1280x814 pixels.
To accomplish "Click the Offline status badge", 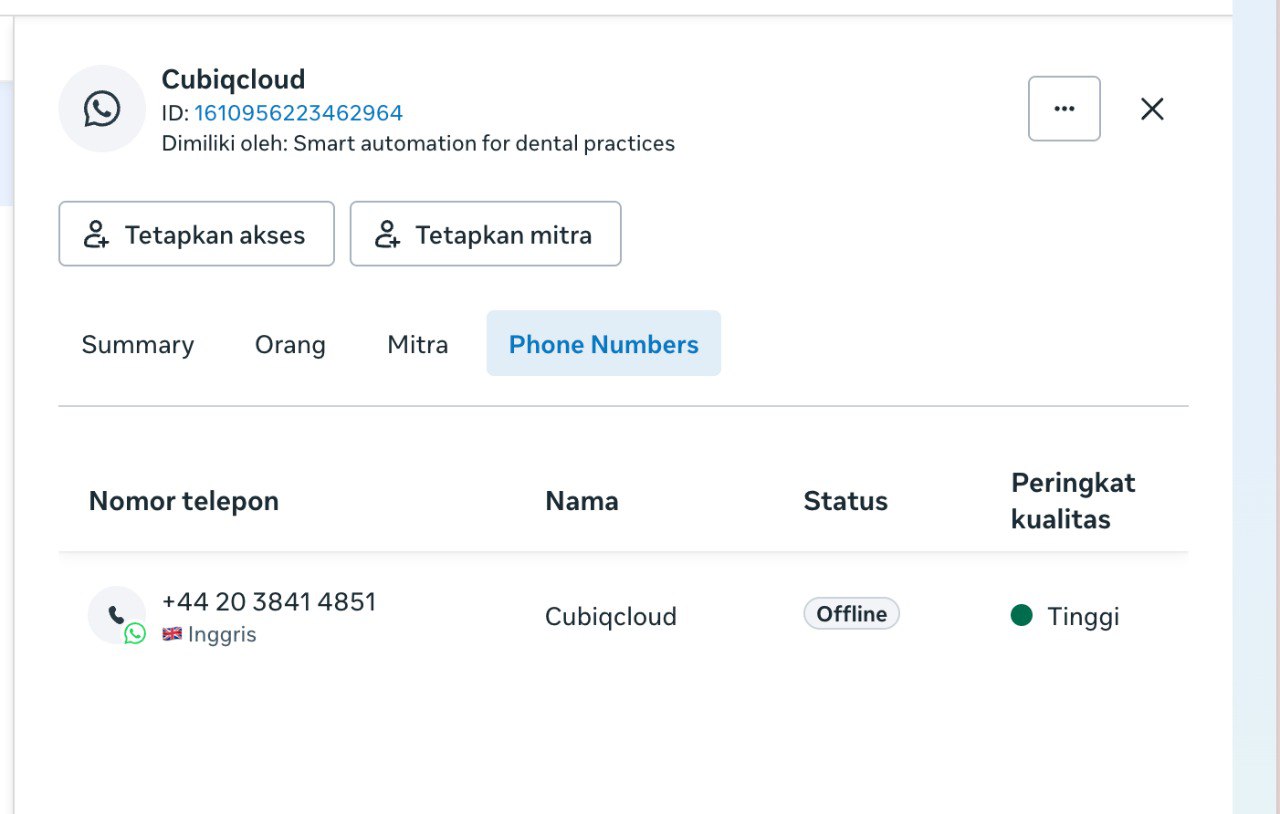I will pos(851,614).
